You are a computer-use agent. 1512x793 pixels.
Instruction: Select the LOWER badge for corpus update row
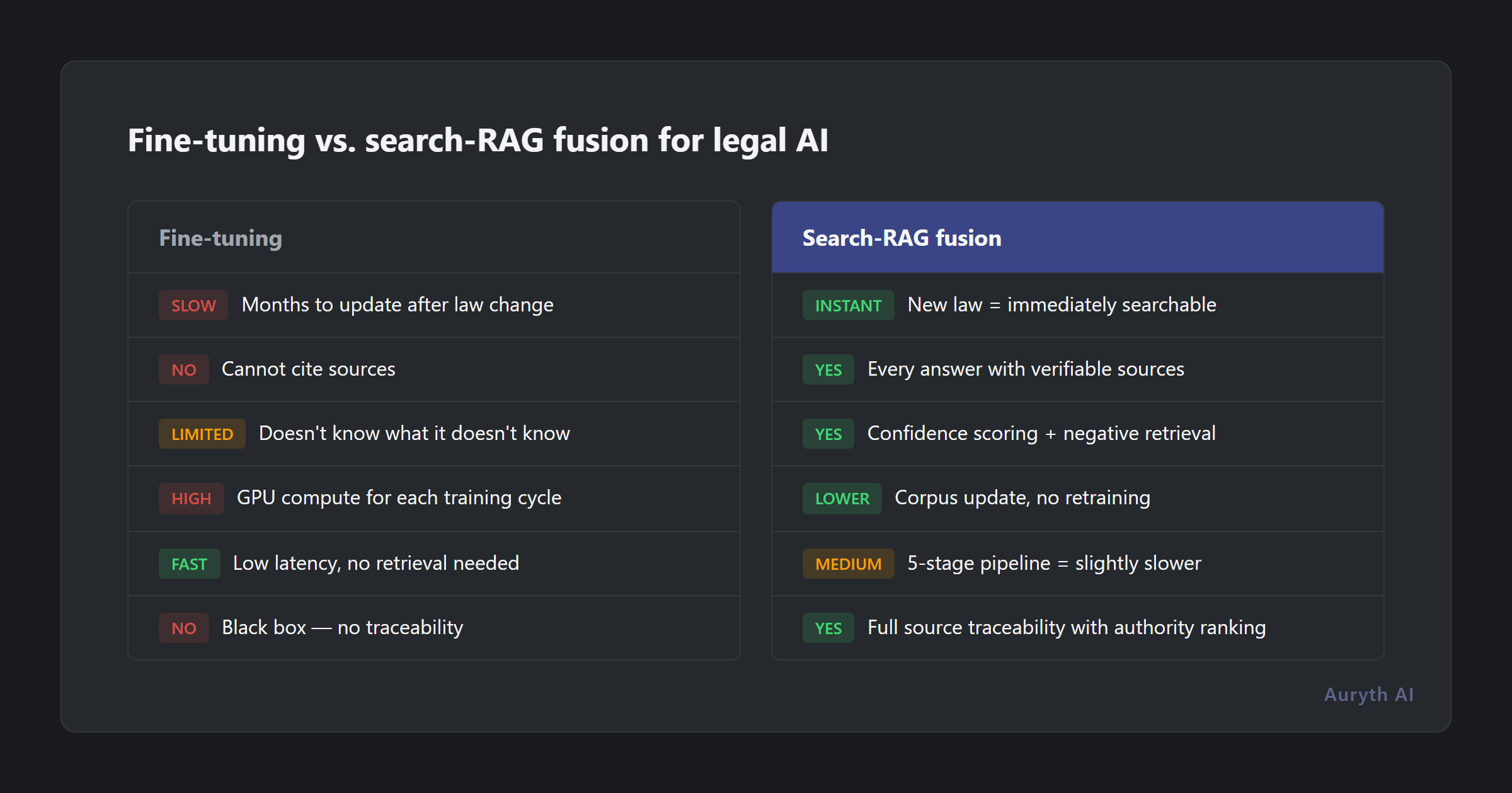(842, 498)
